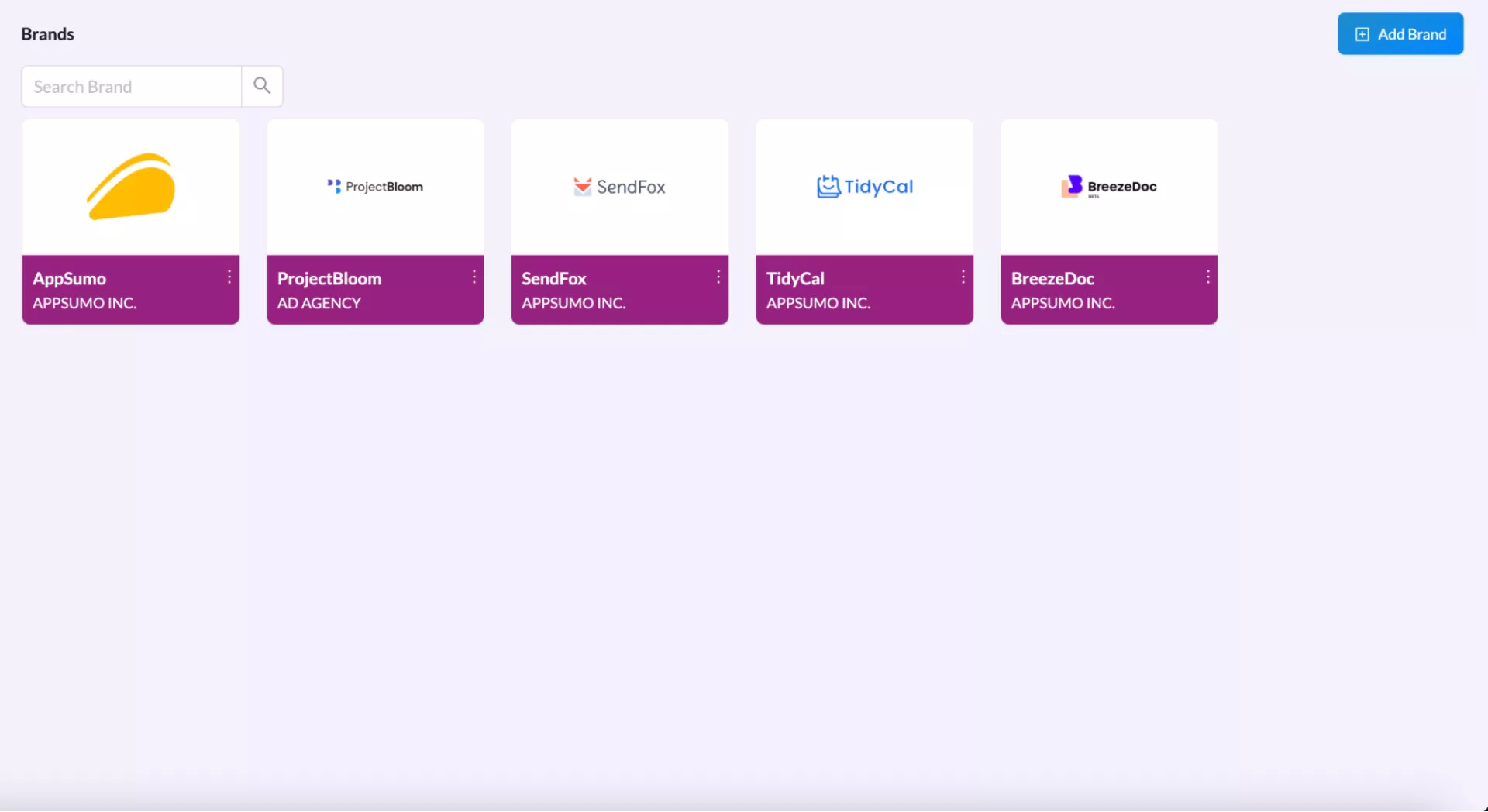Open TidyCal card three-dot menu
Image resolution: width=1488 pixels, height=812 pixels.
[x=963, y=277]
